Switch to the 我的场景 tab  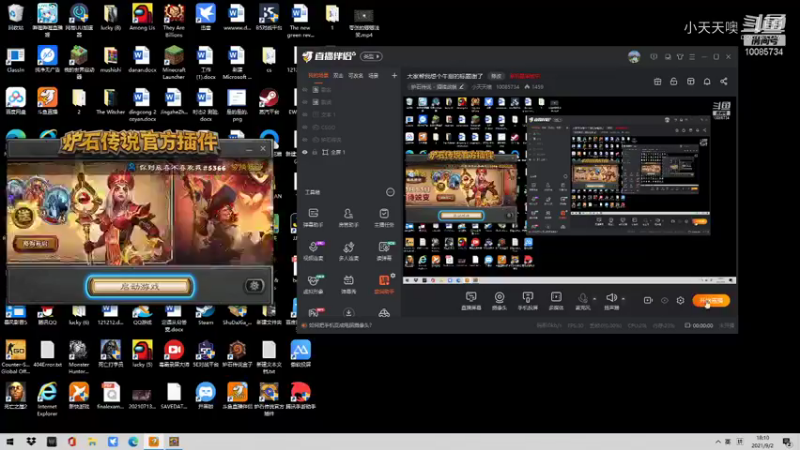tap(318, 76)
